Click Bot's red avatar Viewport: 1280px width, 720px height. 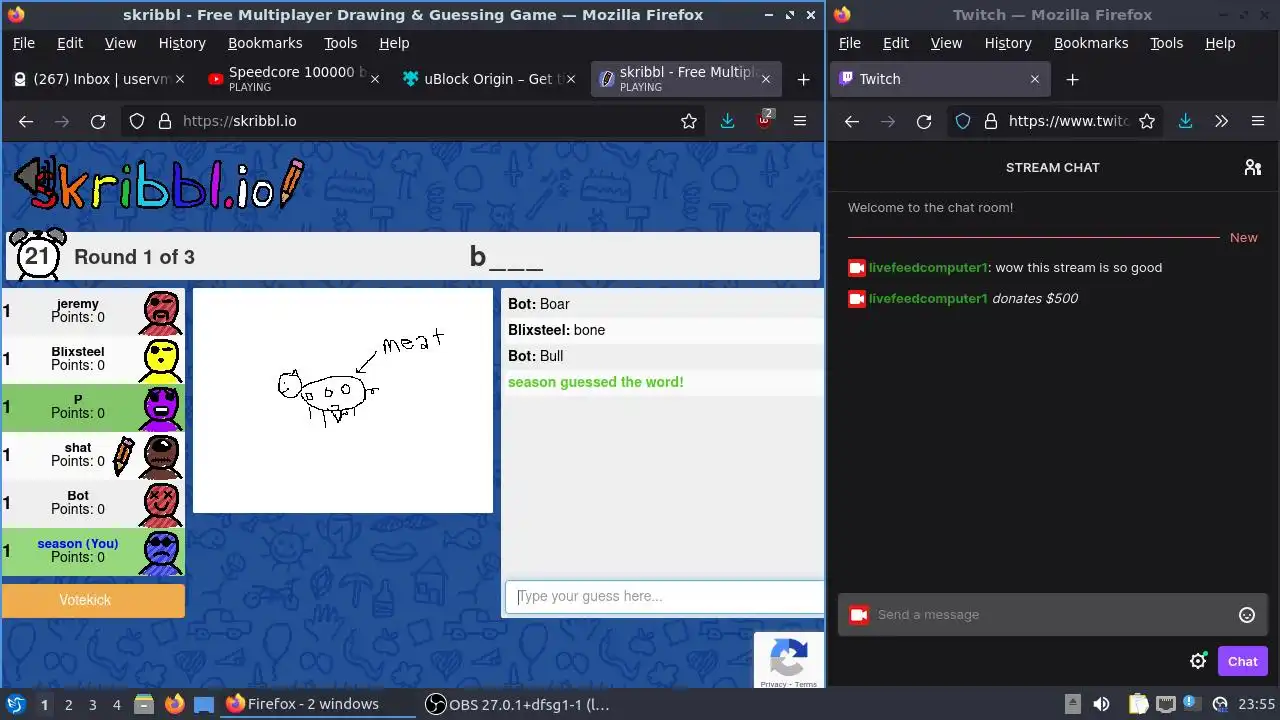[160, 503]
